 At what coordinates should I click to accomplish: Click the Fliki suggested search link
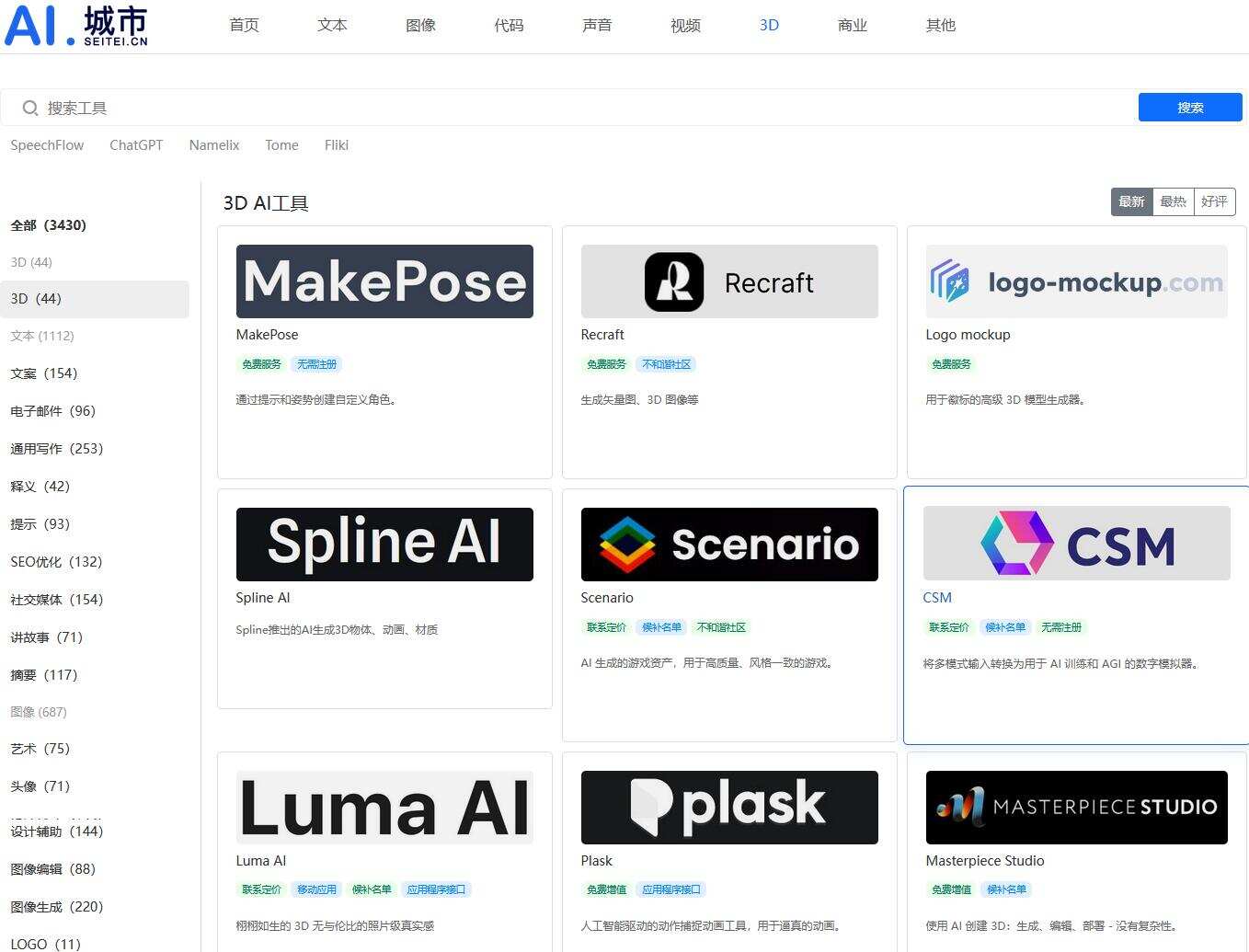click(x=337, y=145)
